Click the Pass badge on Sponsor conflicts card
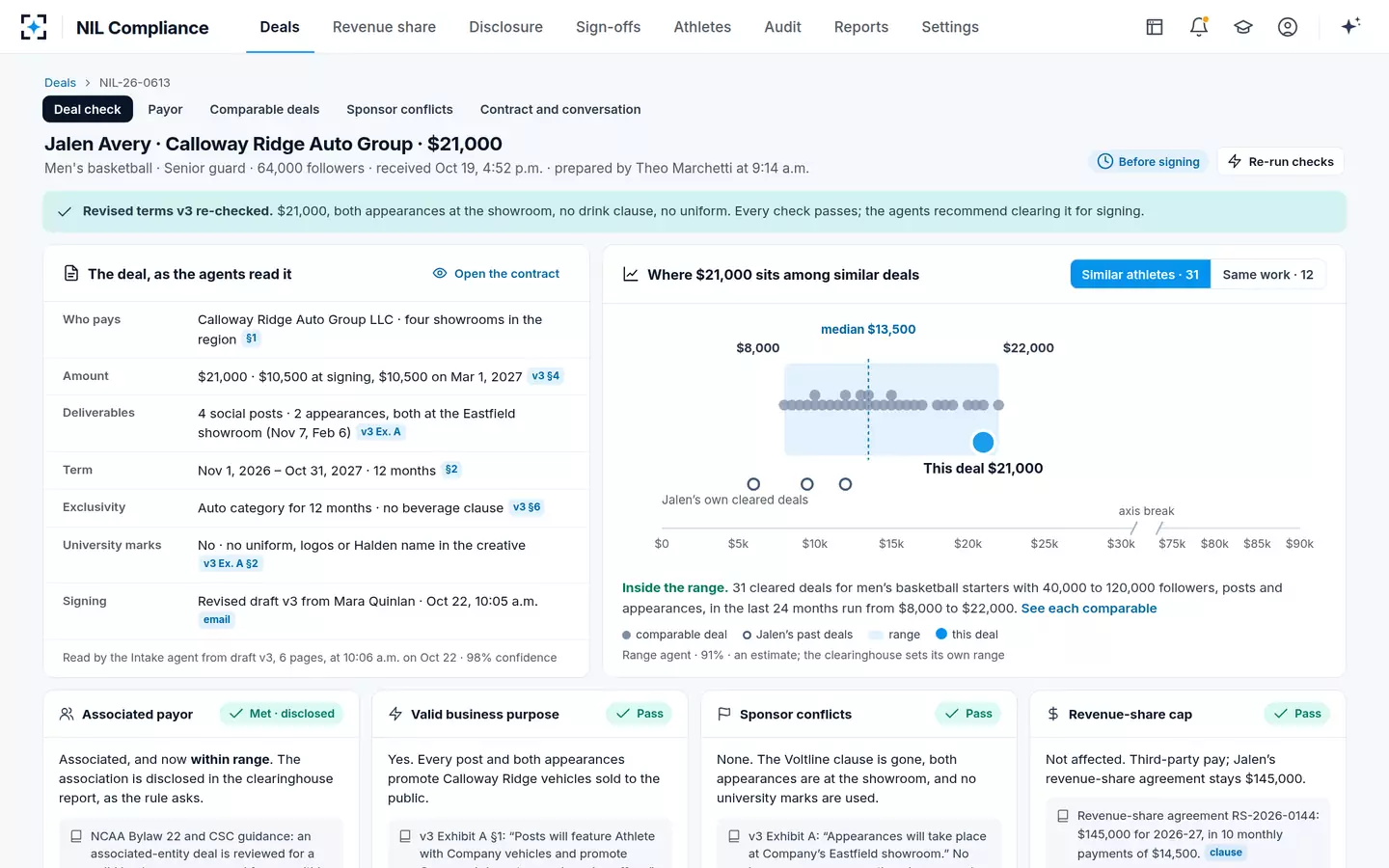Image resolution: width=1389 pixels, height=868 pixels. (x=968, y=714)
